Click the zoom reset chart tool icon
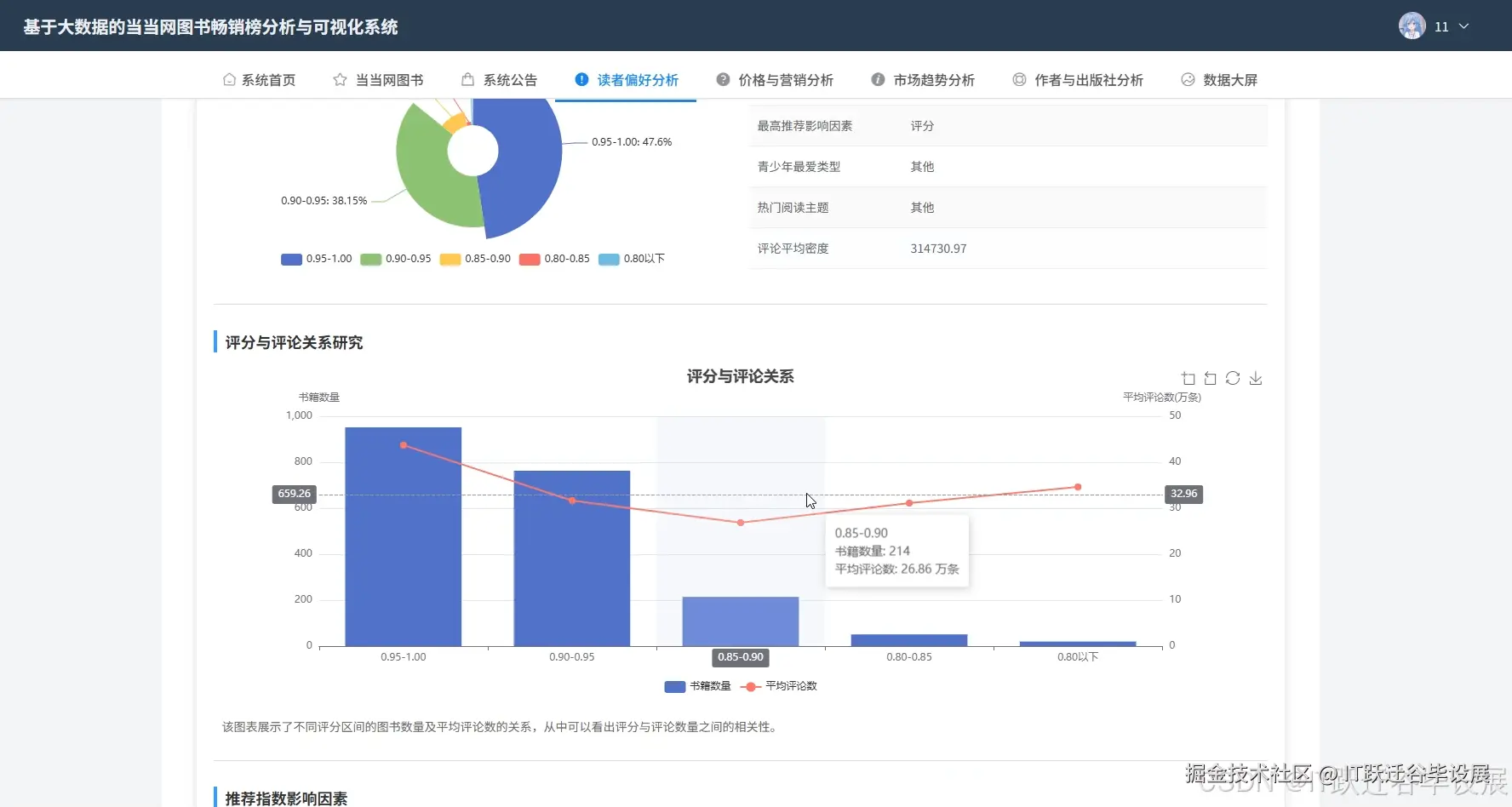Image resolution: width=1512 pixels, height=807 pixels. click(x=1211, y=378)
